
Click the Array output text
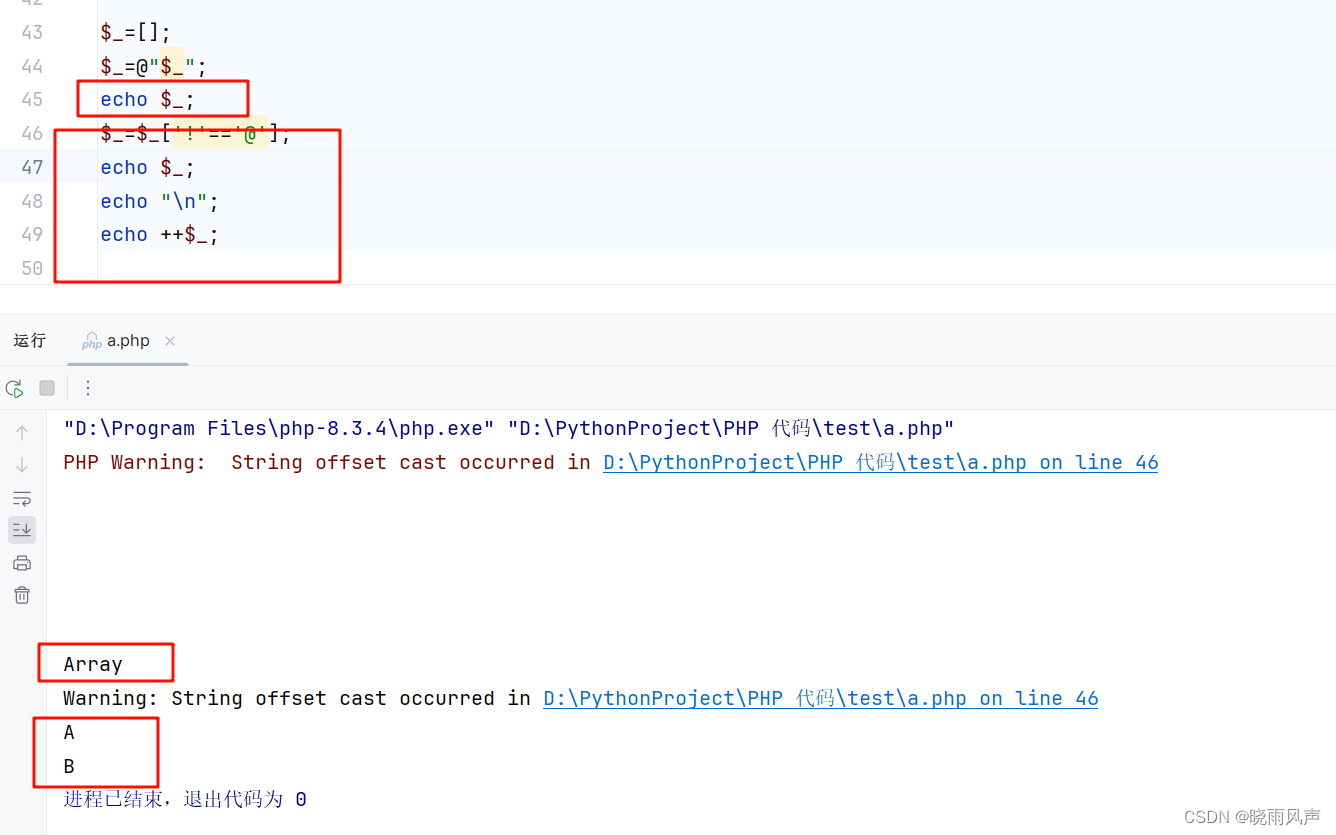click(x=93, y=664)
